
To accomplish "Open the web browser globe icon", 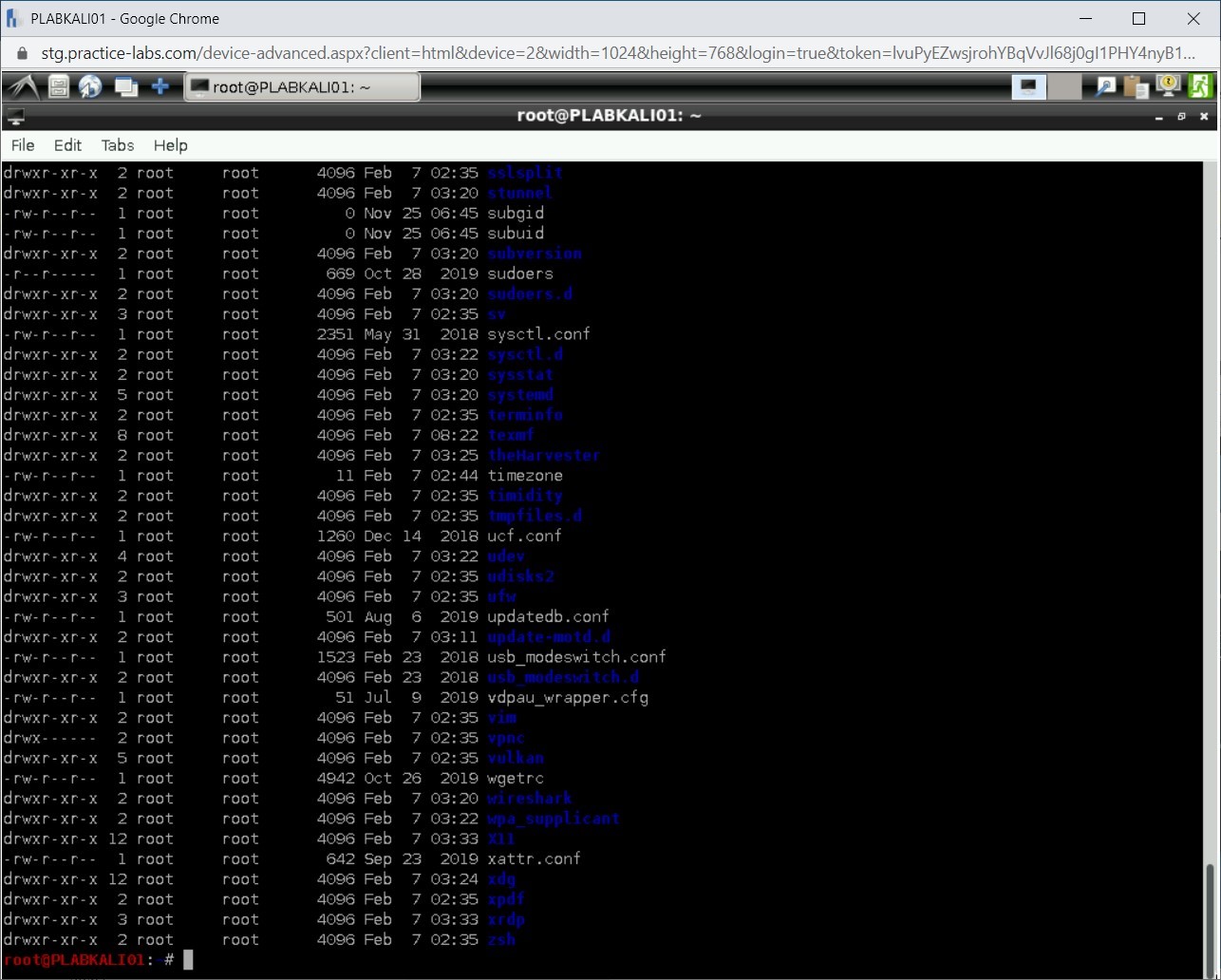I will [90, 87].
